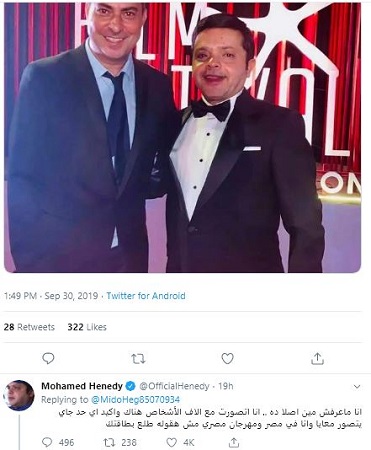Open Twitter for Android source link
The height and width of the screenshot is (450, 371).
pyautogui.click(x=146, y=296)
